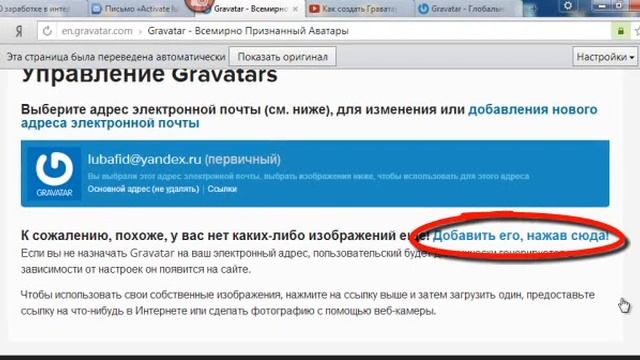This screenshot has height=360, width=640.
Task: Open the first tab 'разработке в инте'
Action: coord(41,9)
